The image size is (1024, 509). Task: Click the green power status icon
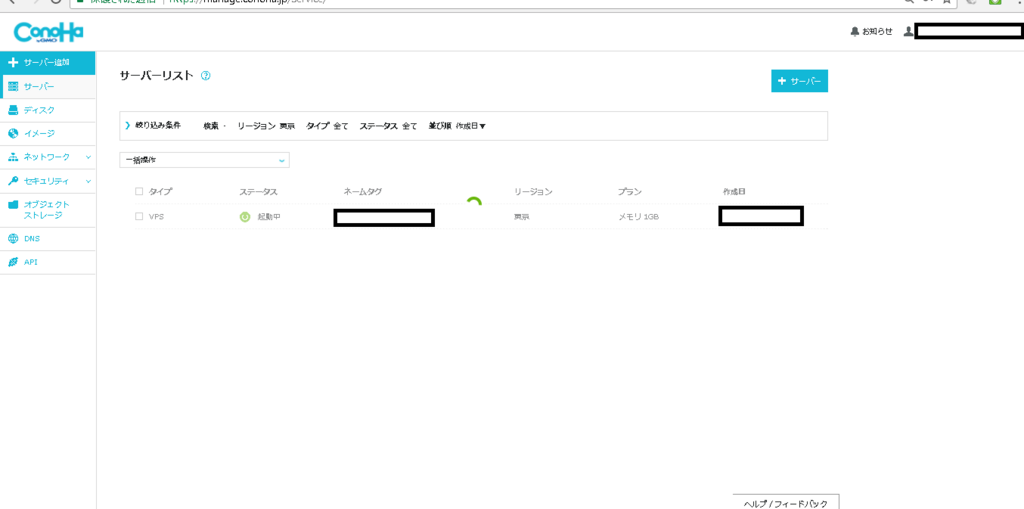[245, 217]
